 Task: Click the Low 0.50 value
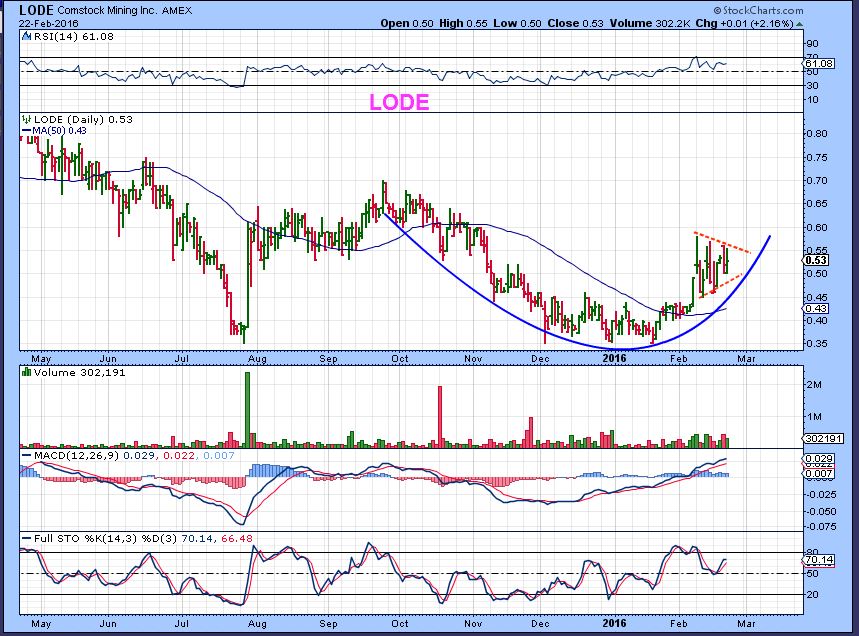[517, 24]
